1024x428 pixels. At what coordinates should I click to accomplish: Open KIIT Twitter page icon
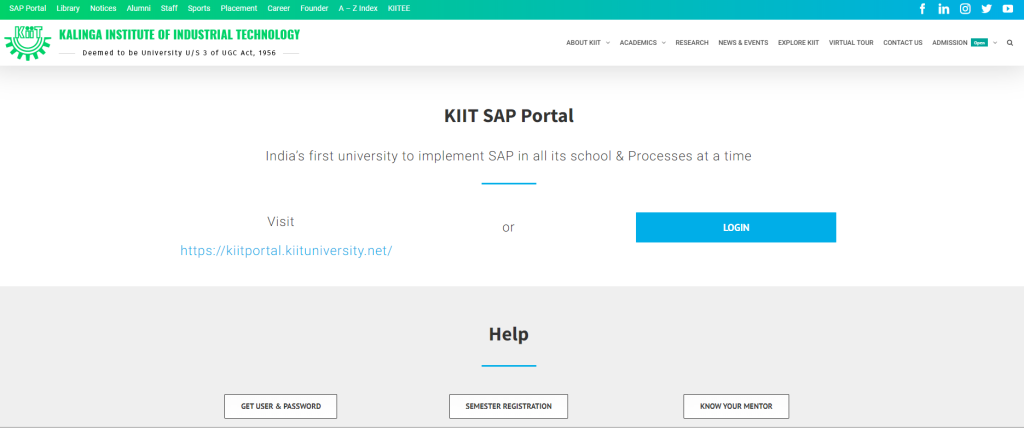tap(986, 8)
